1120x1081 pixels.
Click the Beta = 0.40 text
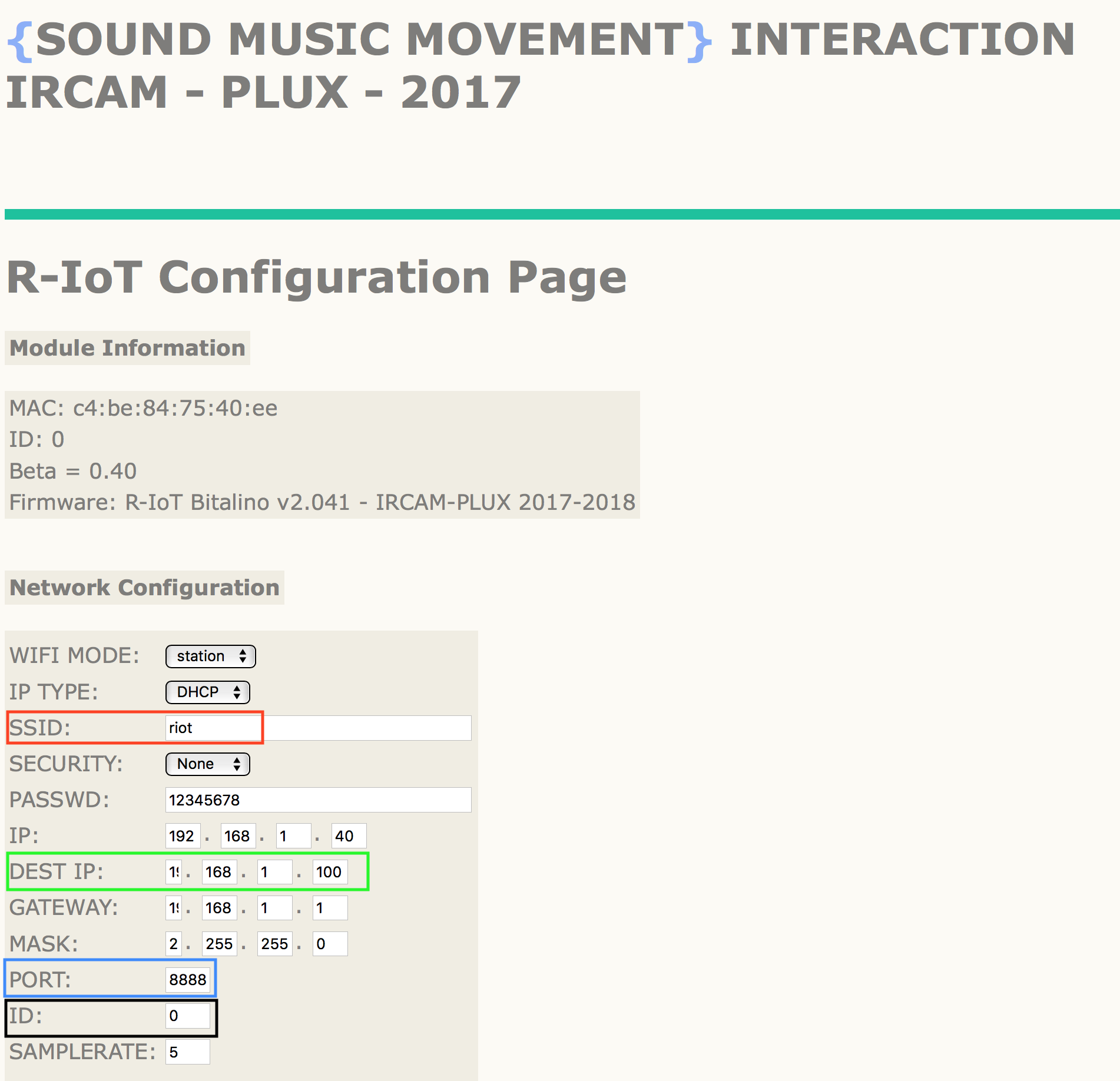73,470
